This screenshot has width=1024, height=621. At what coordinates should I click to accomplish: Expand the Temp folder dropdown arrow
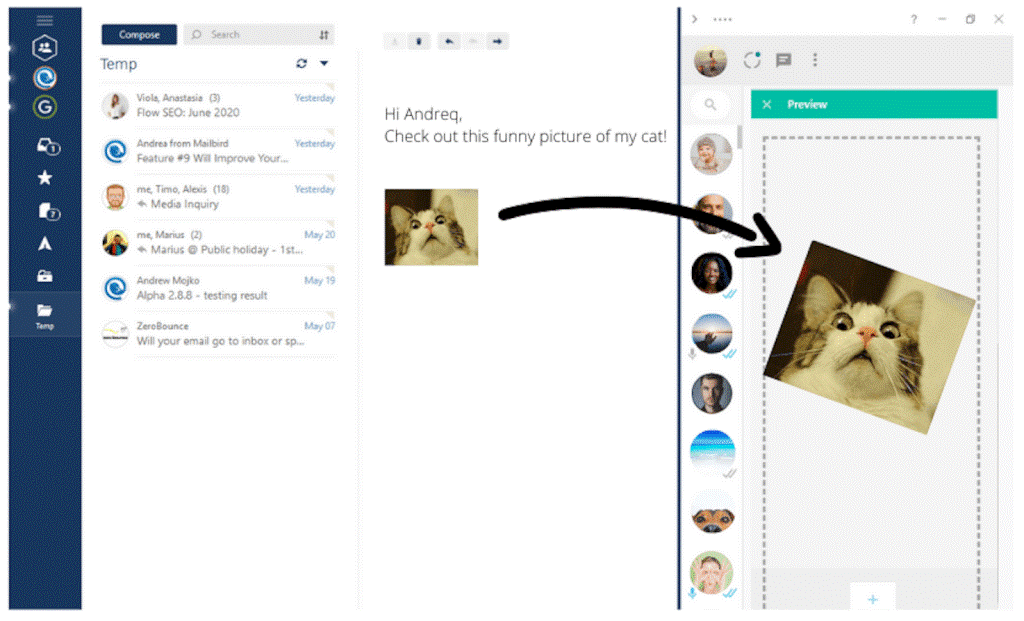(x=324, y=63)
